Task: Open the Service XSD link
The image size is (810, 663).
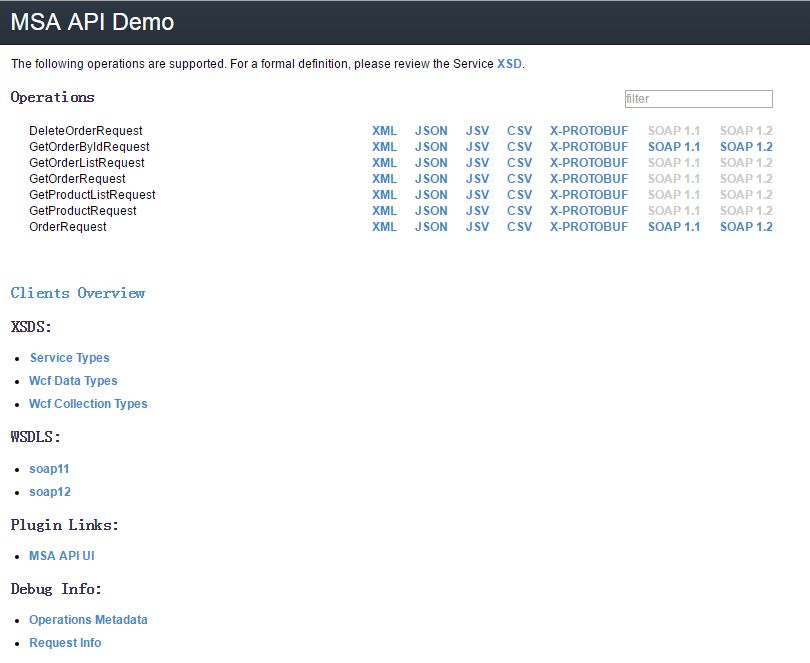Action: (x=509, y=64)
